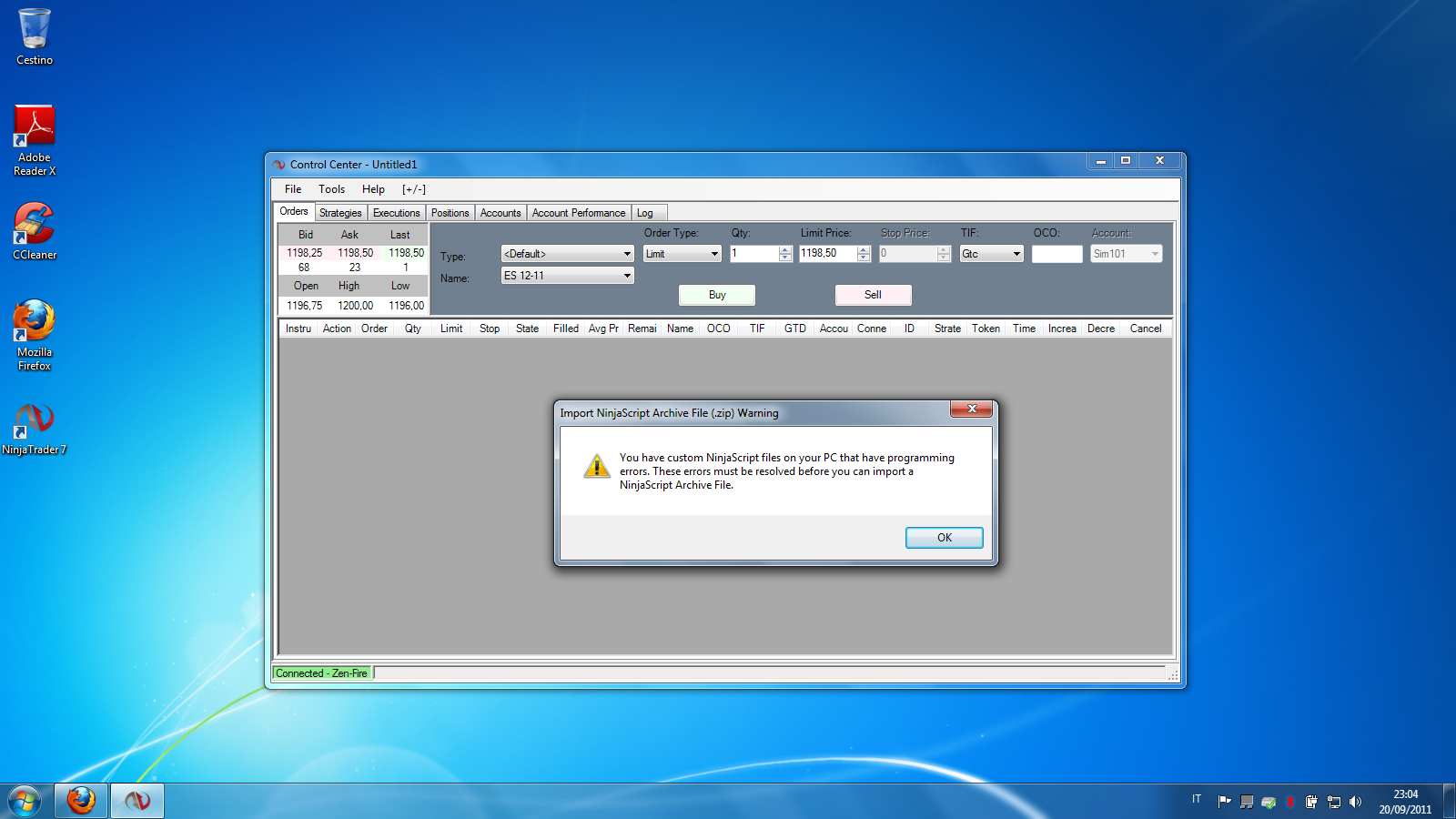Click the Action column header
This screenshot has width=1456, height=819.
pyautogui.click(x=337, y=329)
